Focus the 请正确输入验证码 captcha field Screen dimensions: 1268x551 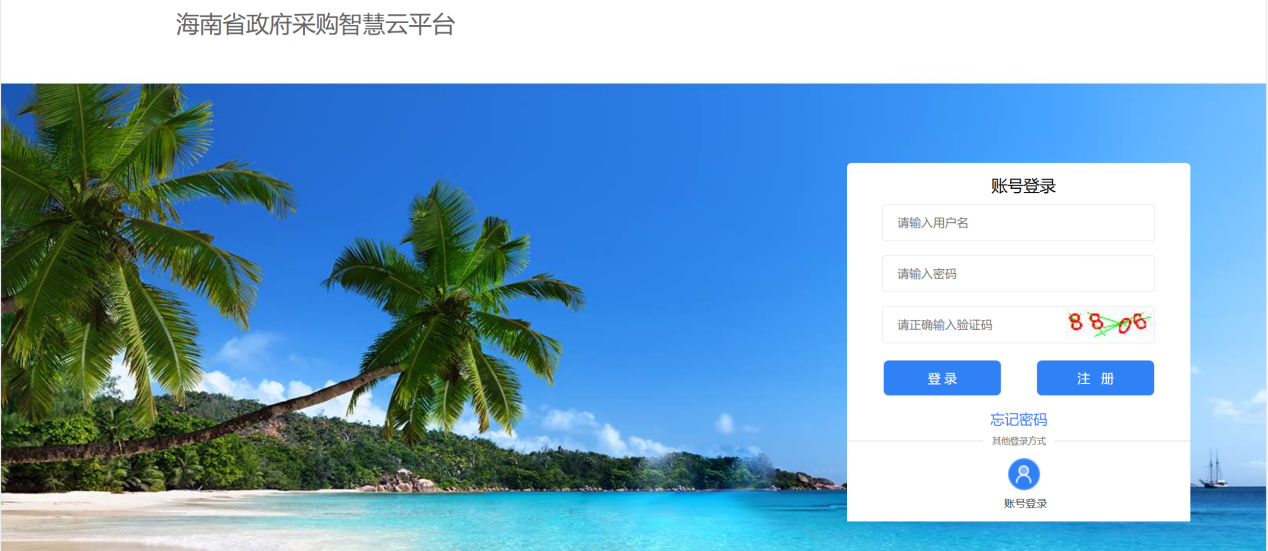pos(972,325)
